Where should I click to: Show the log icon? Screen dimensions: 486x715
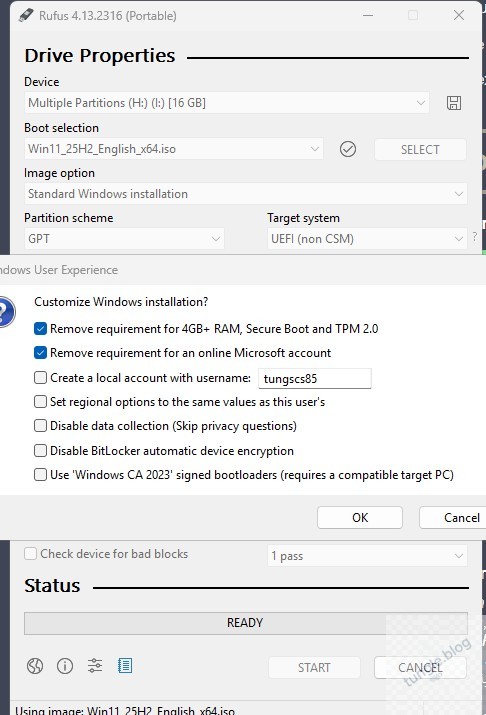click(x=125, y=666)
